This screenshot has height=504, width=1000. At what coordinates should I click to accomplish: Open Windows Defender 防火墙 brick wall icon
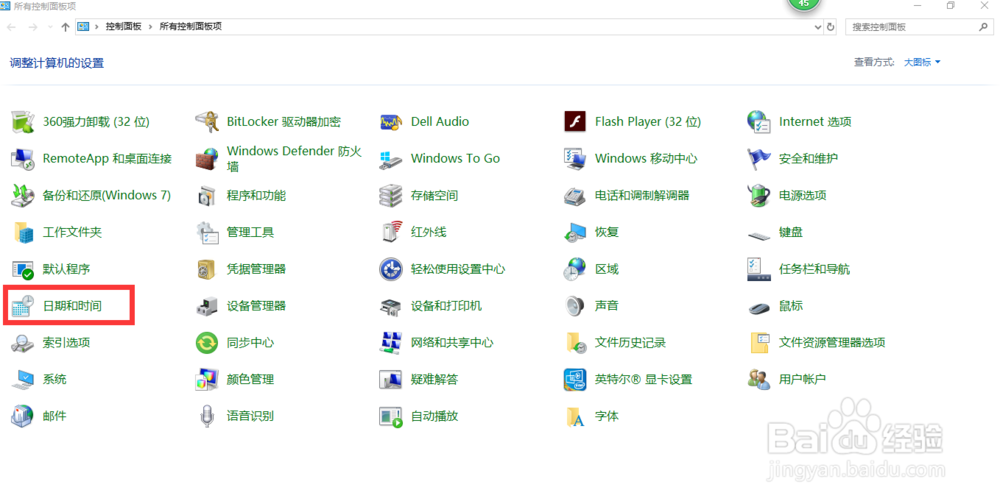(207, 158)
